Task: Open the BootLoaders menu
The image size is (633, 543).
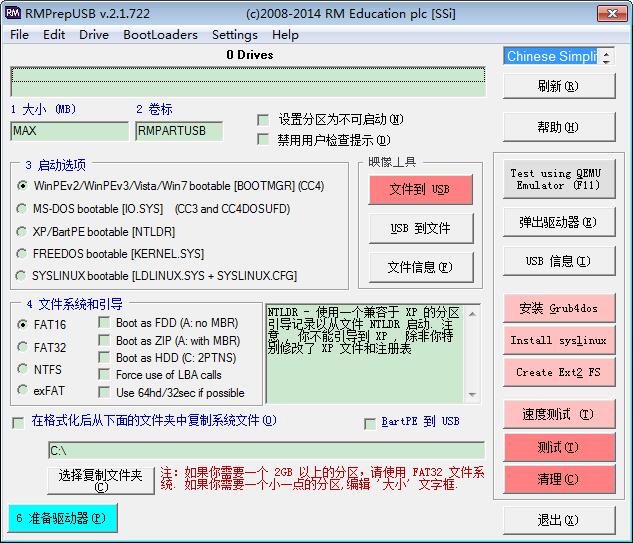Action: click(160, 35)
